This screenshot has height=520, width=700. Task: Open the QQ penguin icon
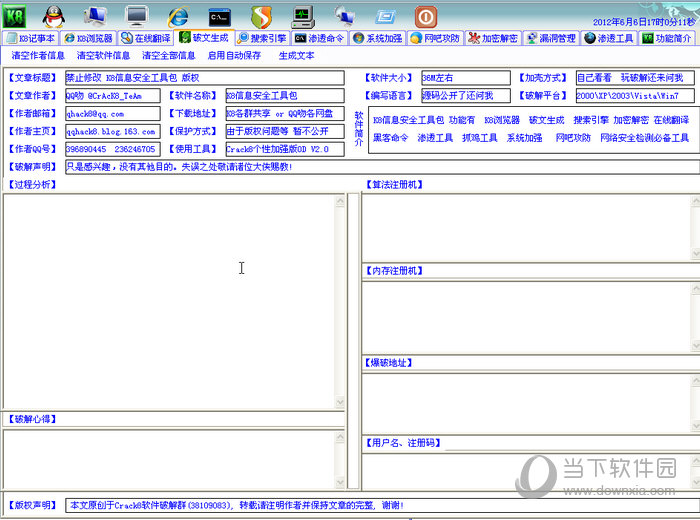pyautogui.click(x=54, y=17)
